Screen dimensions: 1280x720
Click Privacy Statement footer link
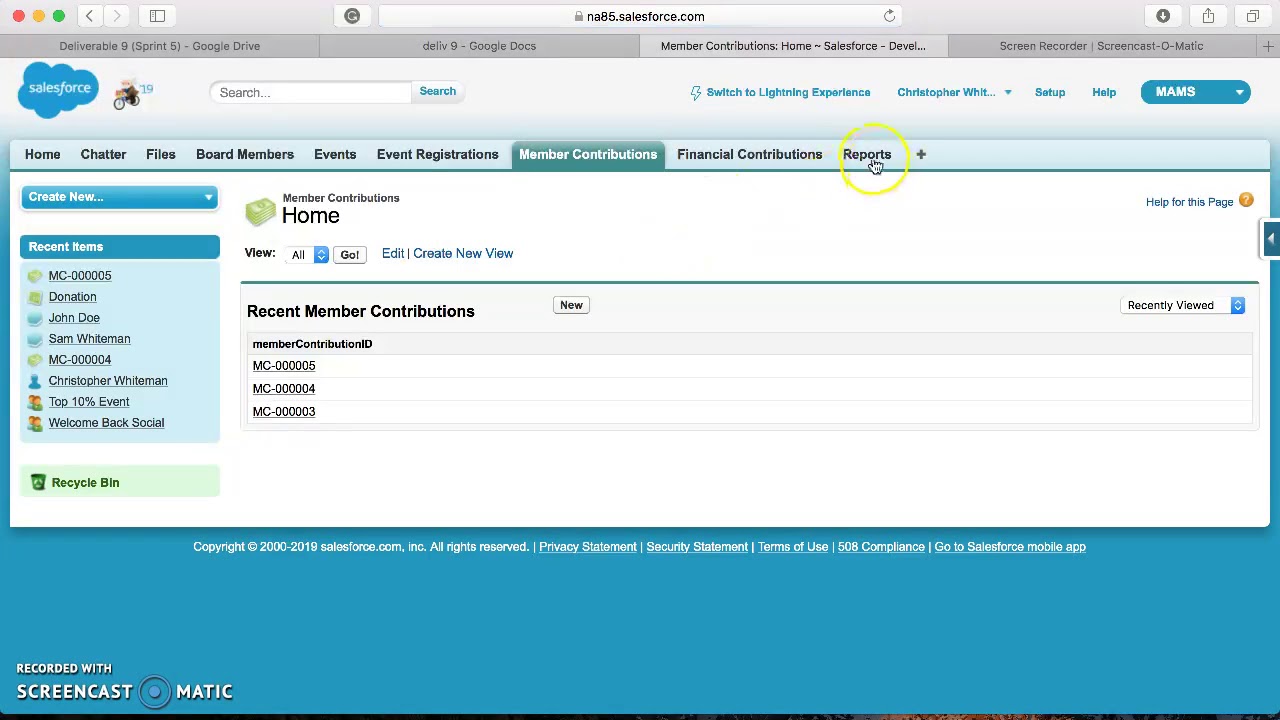coord(588,547)
